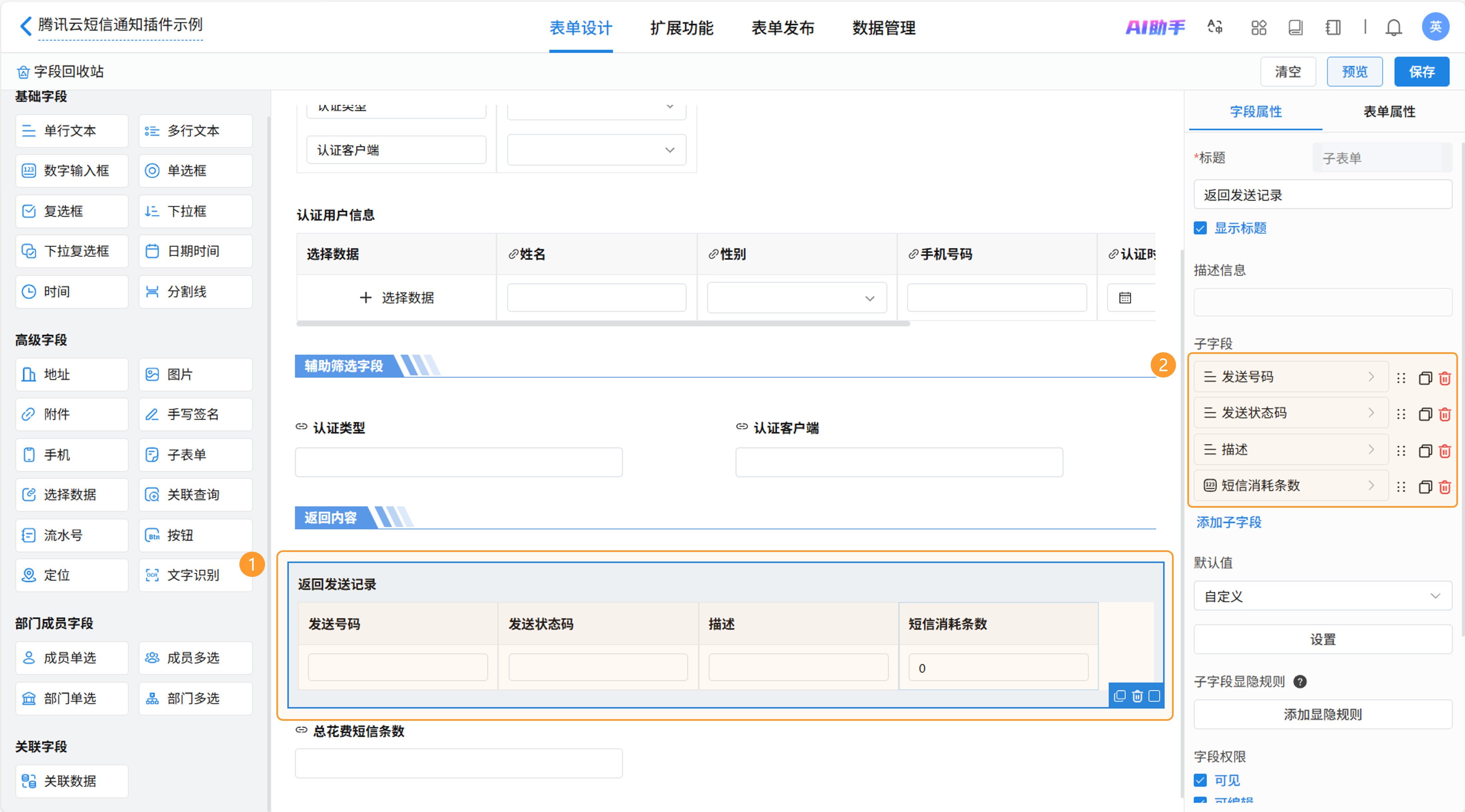Click the translate language icon
The image size is (1465, 812).
[1215, 27]
